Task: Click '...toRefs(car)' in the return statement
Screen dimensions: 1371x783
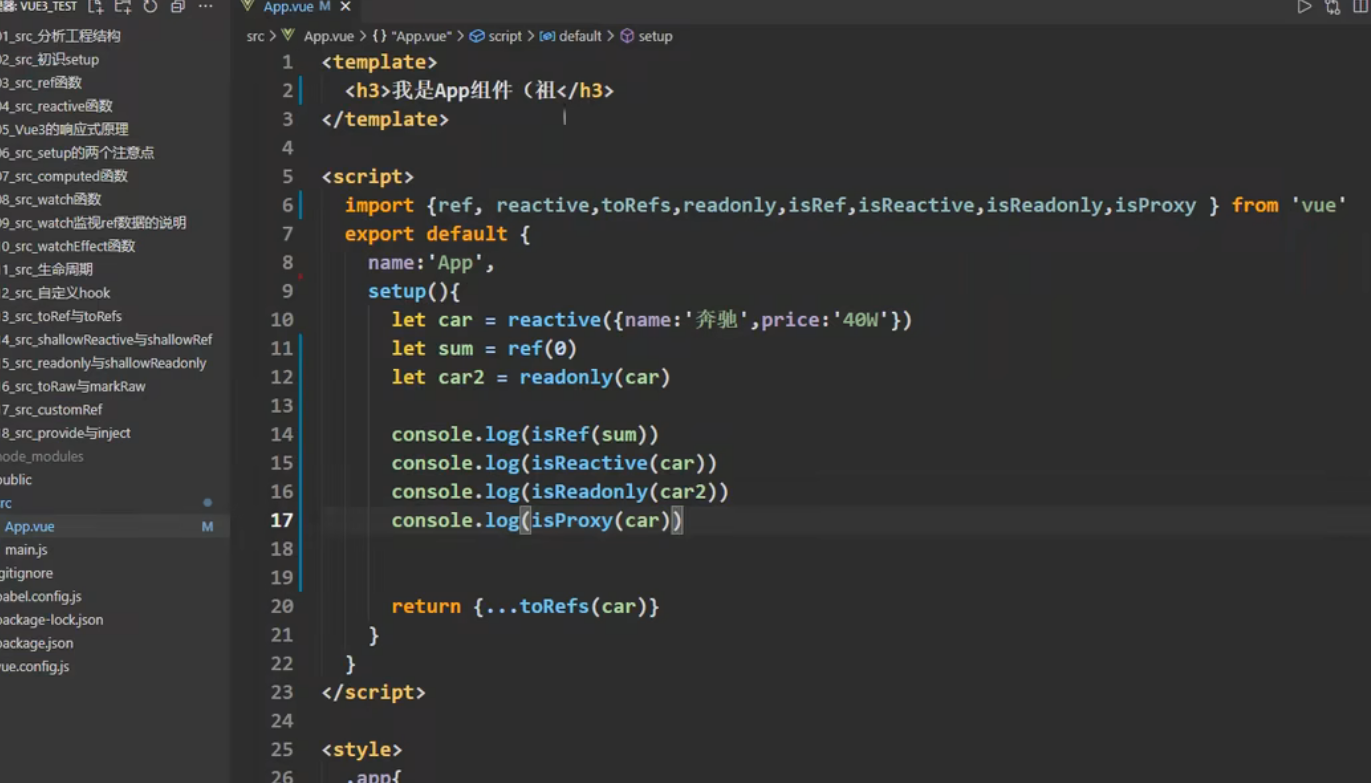Action: [566, 606]
